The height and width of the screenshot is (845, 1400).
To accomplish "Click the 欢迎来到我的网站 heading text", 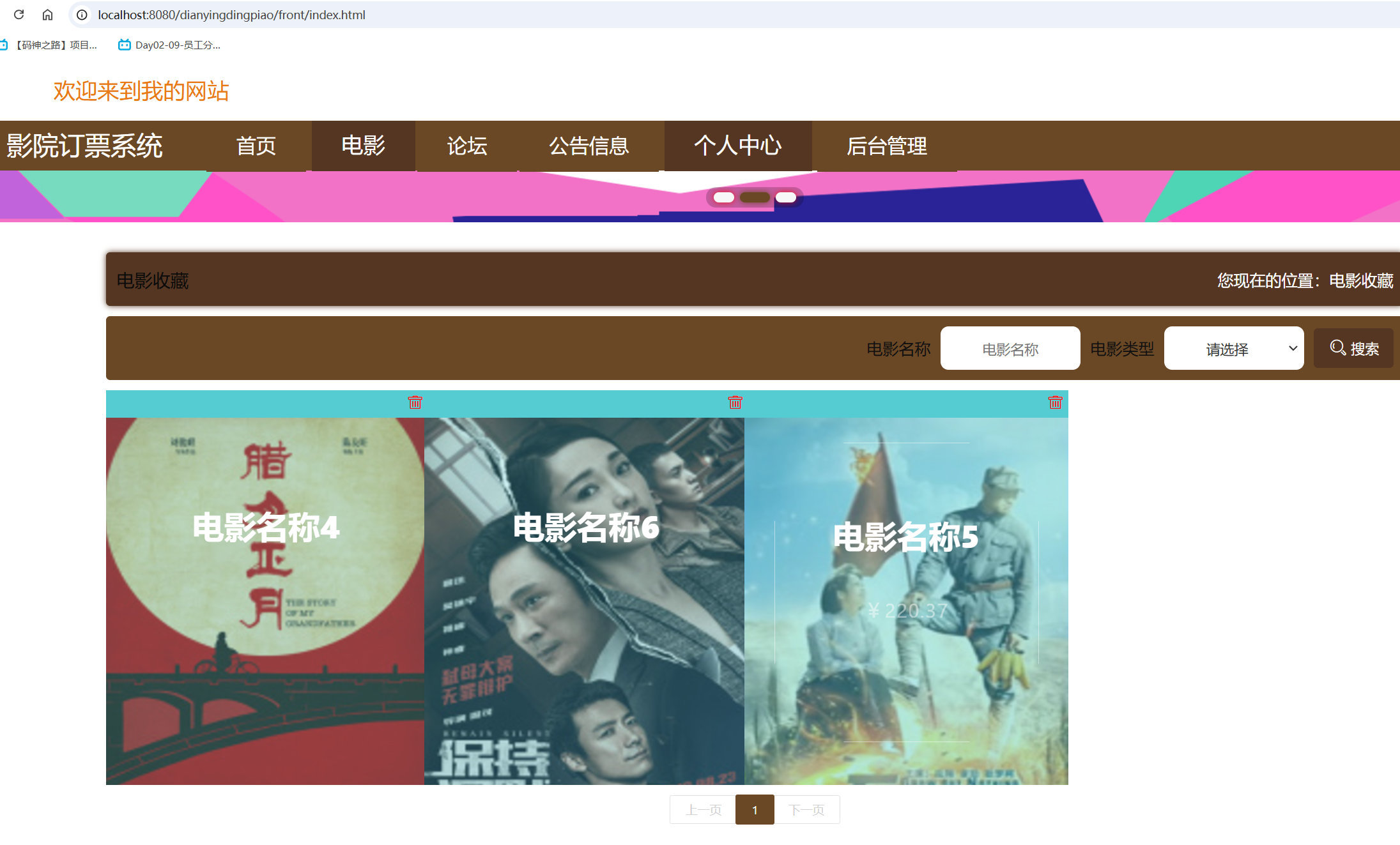I will point(141,91).
